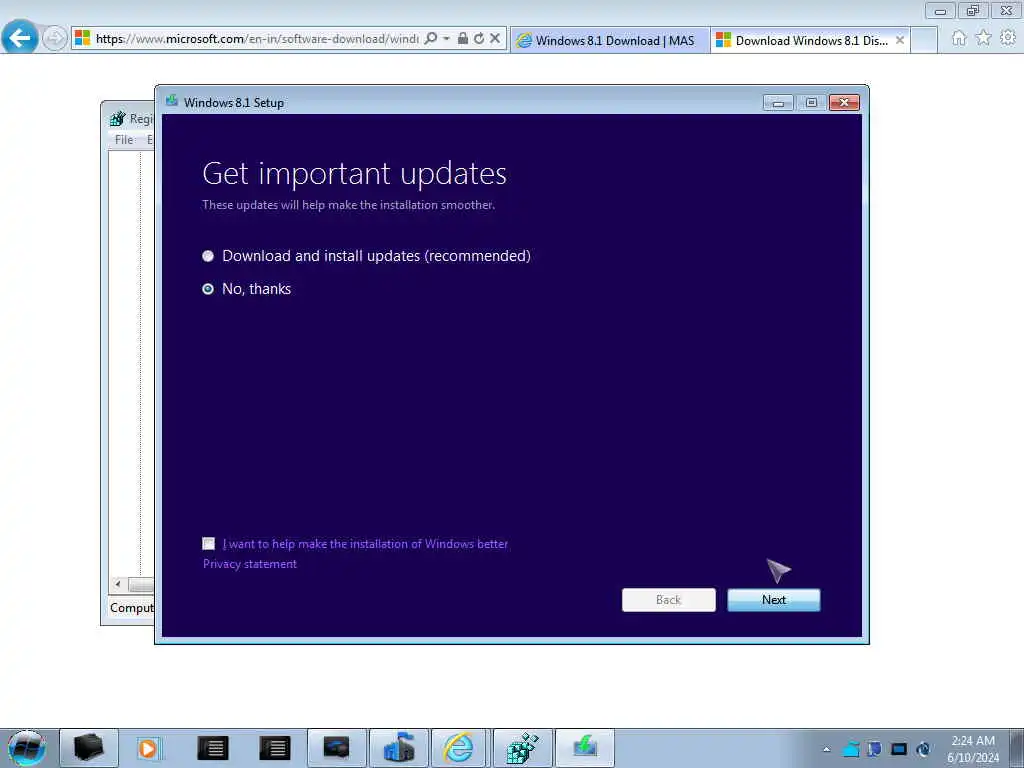The height and width of the screenshot is (768, 1024).
Task: Click the browser forward arrow
Action: click(x=55, y=38)
